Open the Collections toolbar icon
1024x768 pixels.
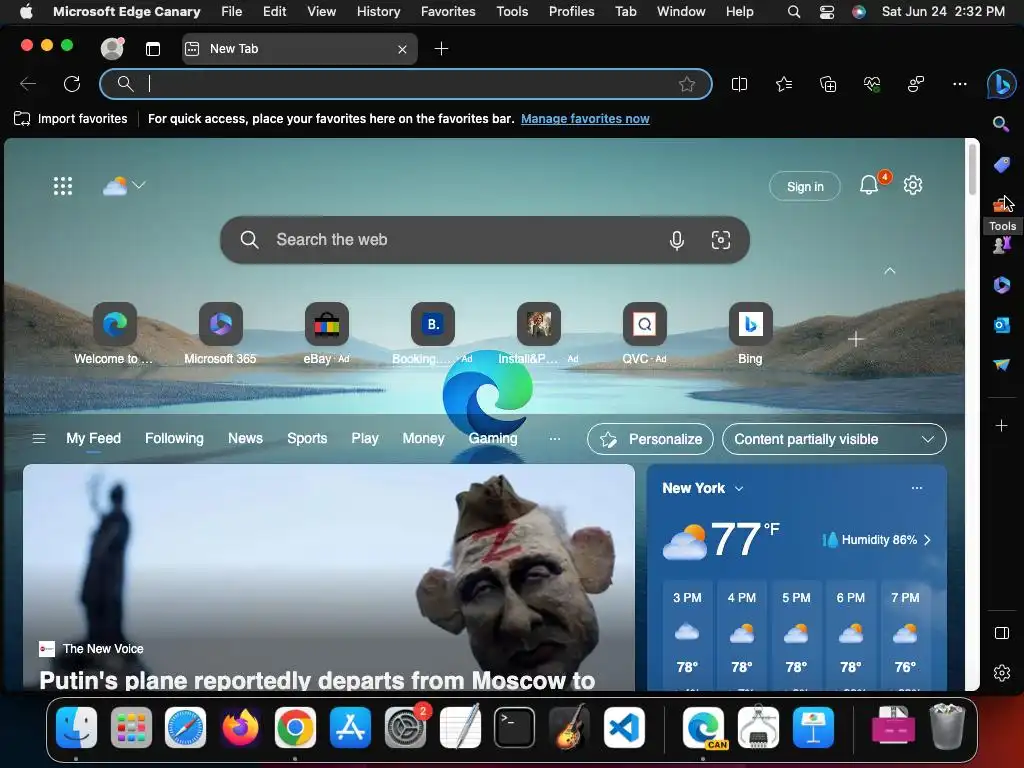[827, 84]
